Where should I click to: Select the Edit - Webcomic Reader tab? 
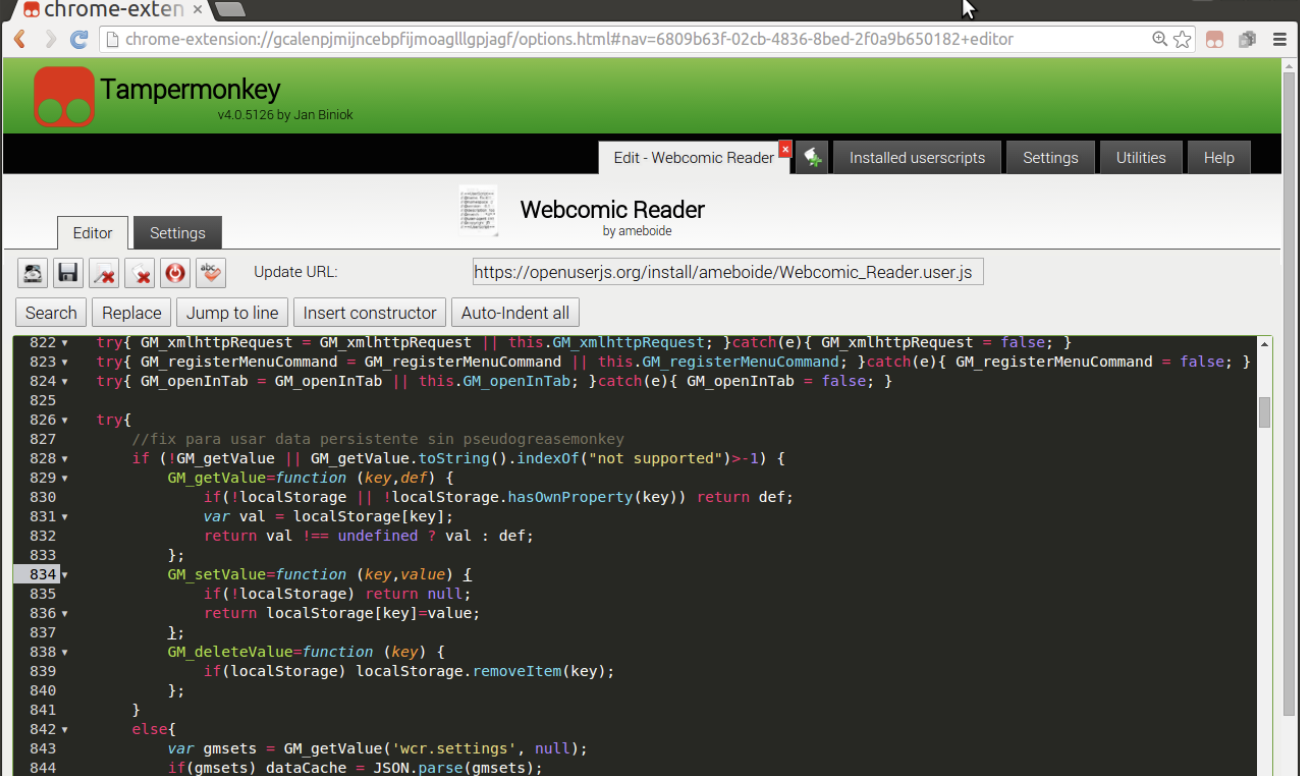(x=693, y=157)
